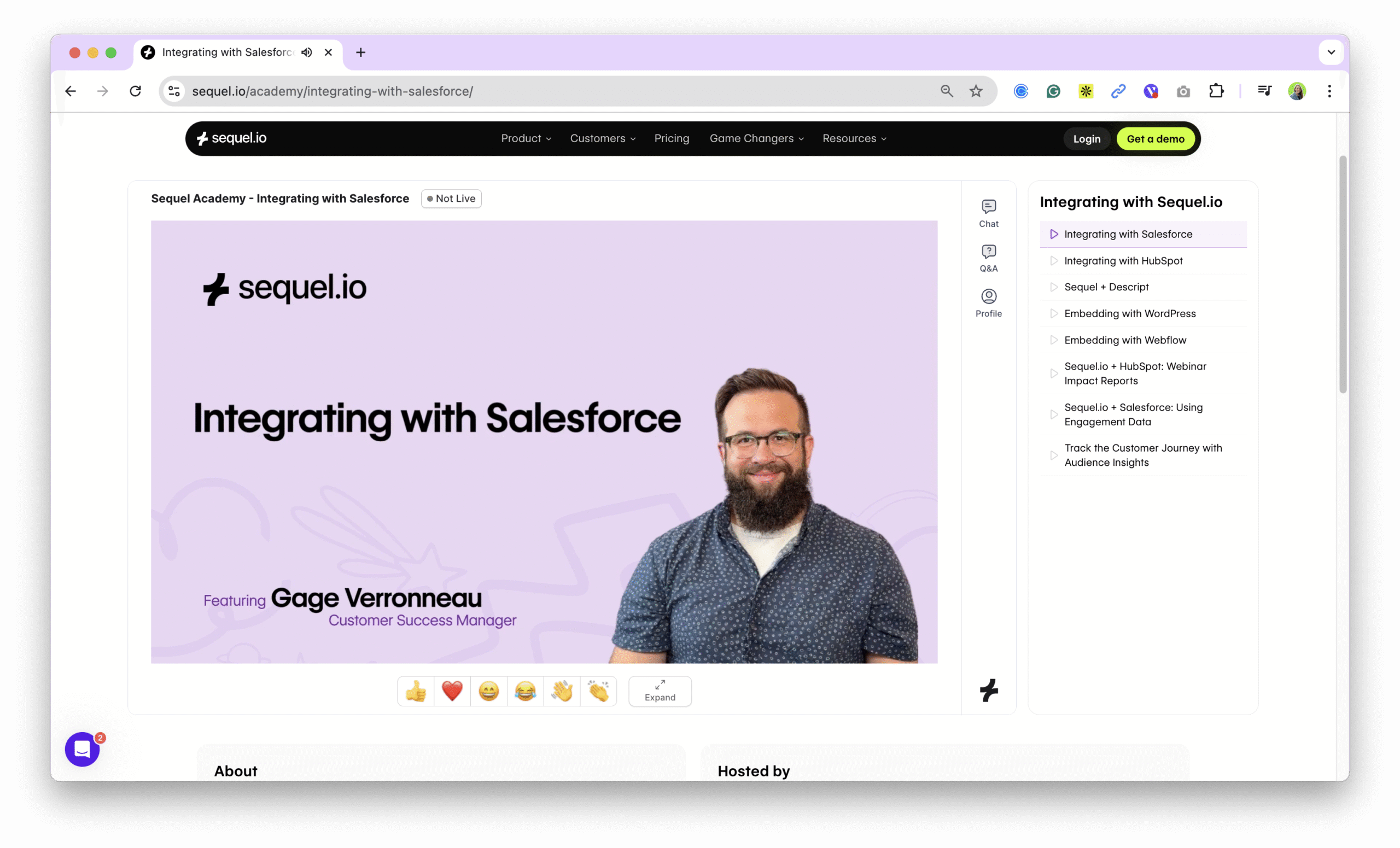Open the Pricing page
The height and width of the screenshot is (848, 1400).
click(672, 138)
